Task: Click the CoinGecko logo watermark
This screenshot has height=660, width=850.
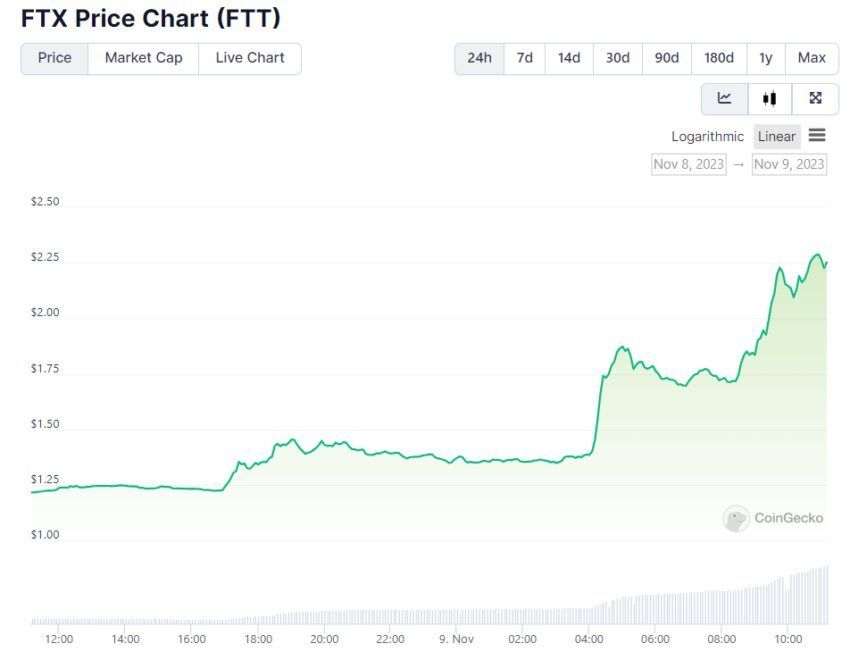Action: click(774, 518)
